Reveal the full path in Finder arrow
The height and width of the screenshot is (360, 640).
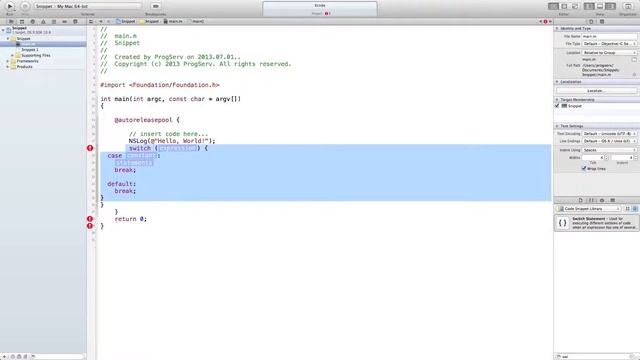pos(634,75)
